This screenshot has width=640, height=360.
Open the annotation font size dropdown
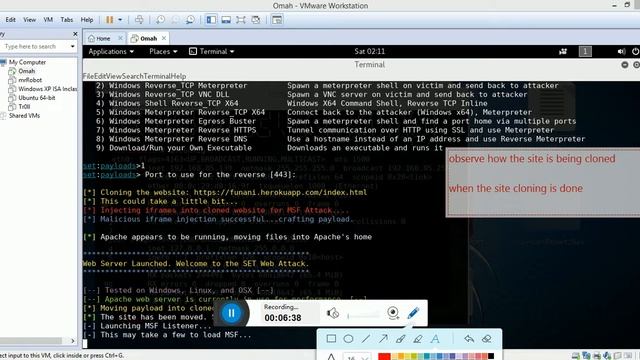[357, 357]
